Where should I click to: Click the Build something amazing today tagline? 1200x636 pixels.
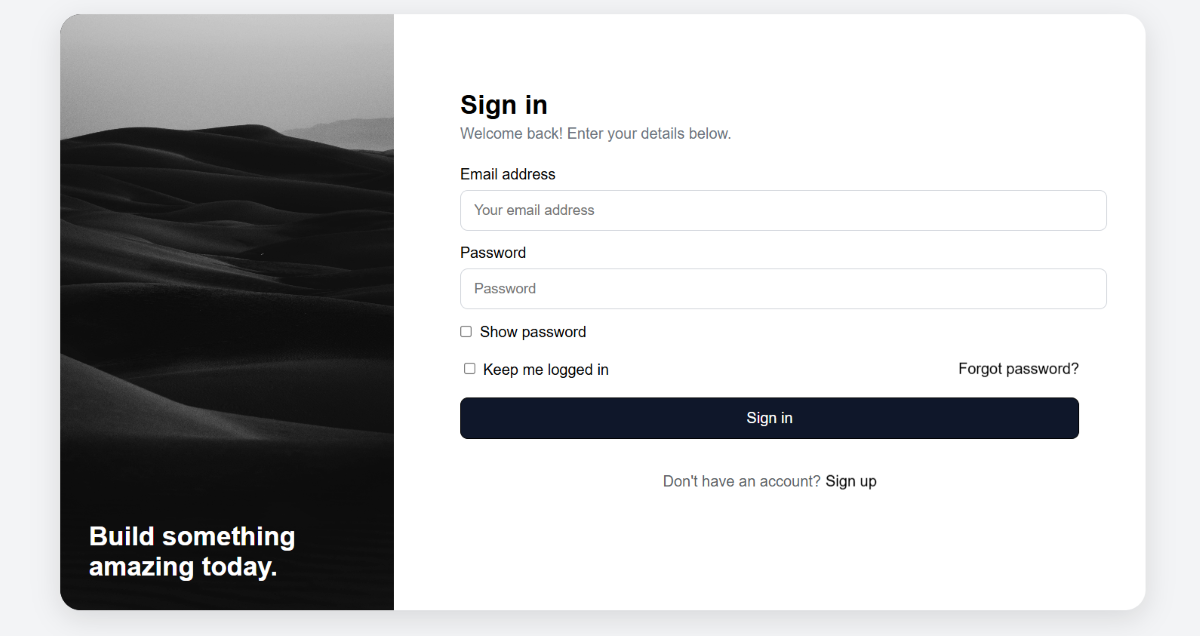click(x=192, y=552)
